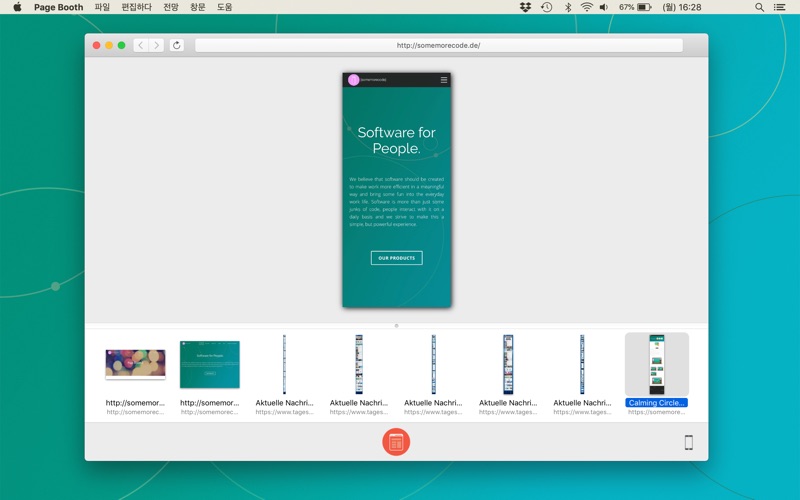Go back to previous page
The image size is (800, 500).
[x=141, y=45]
